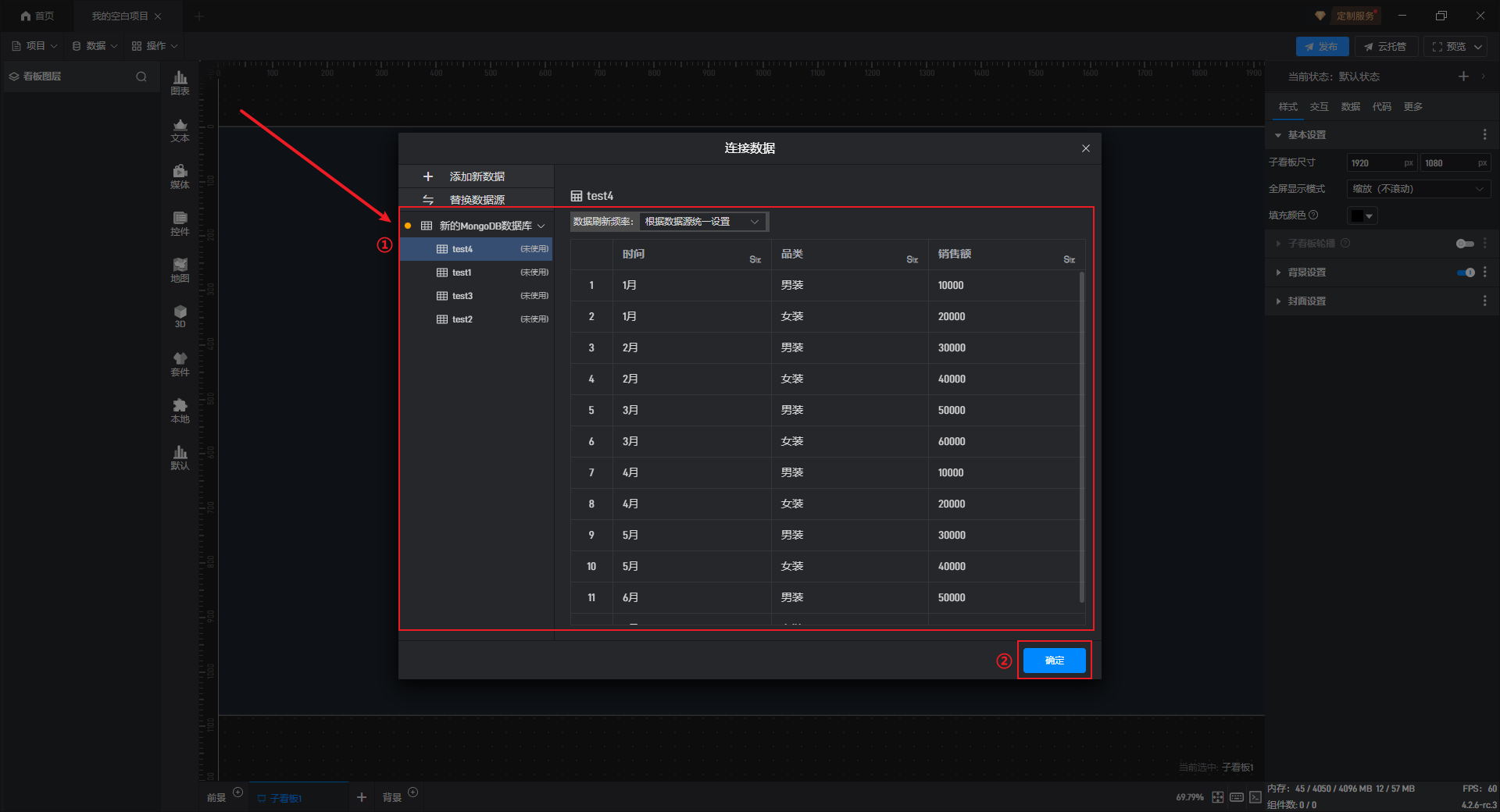Click the plus icon beside 当前状态

[1463, 76]
